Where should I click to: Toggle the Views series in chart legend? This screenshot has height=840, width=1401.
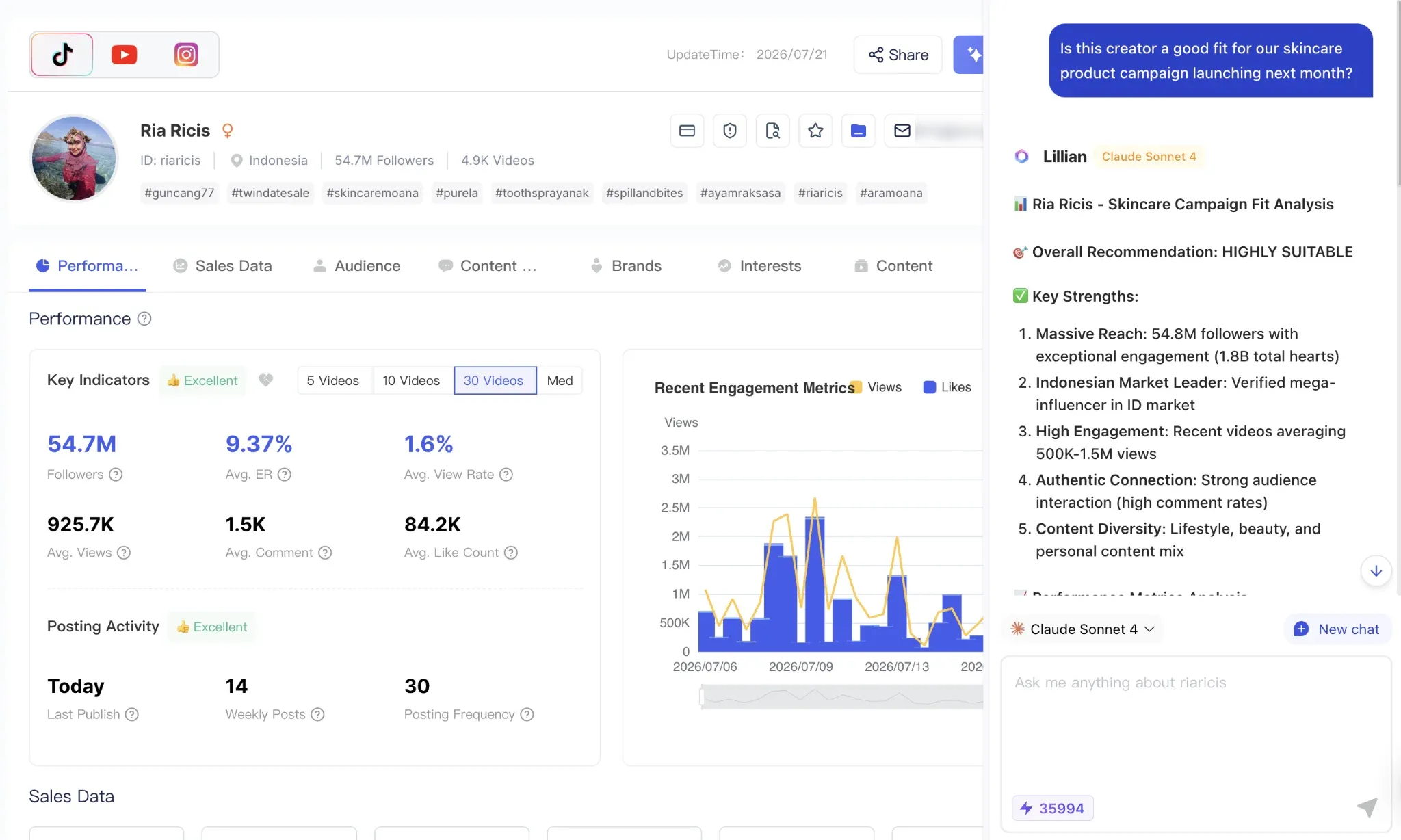(x=876, y=387)
